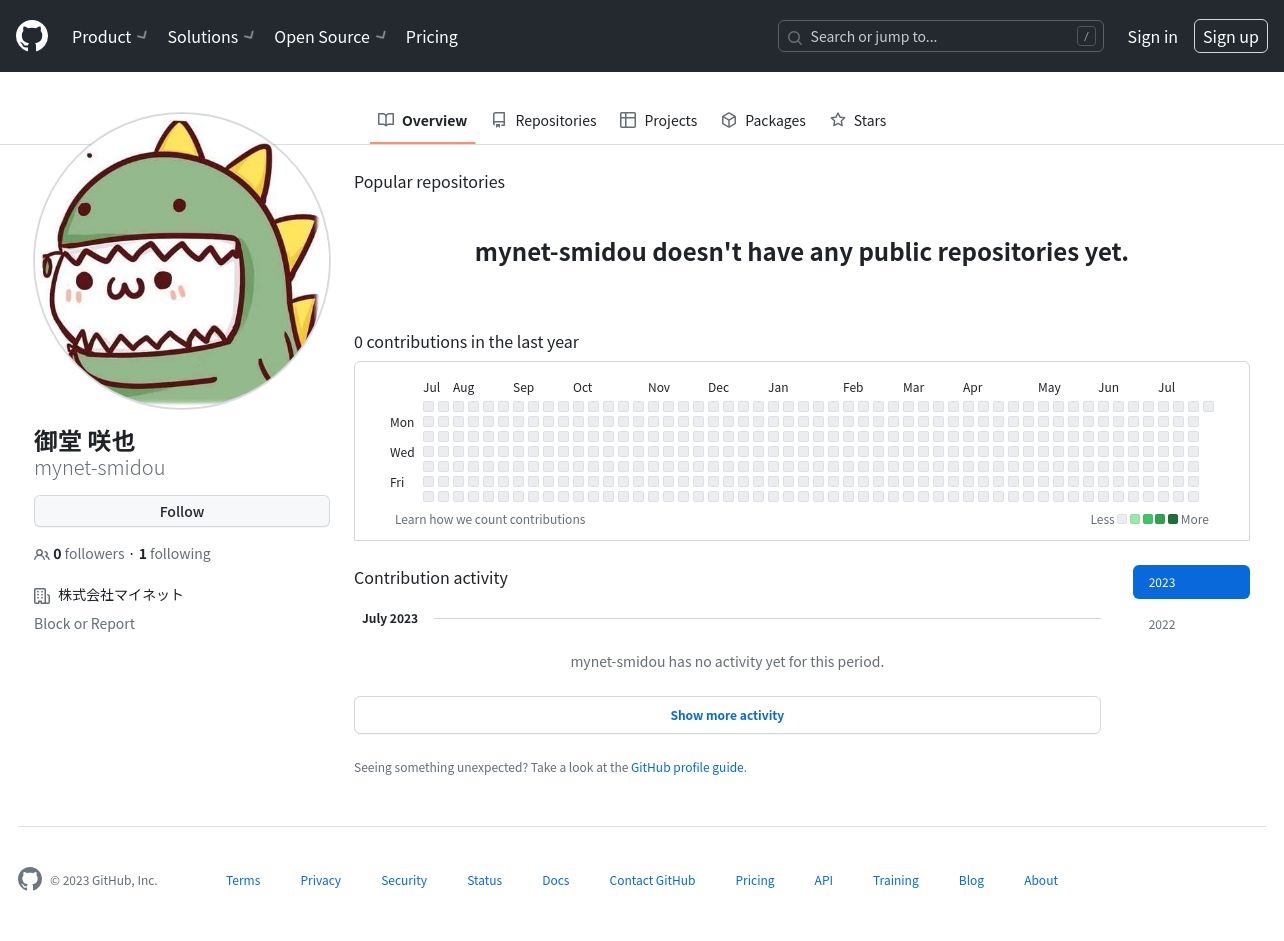Image resolution: width=1284 pixels, height=941 pixels.
Task: View the 0 followers list
Action: [x=88, y=553]
